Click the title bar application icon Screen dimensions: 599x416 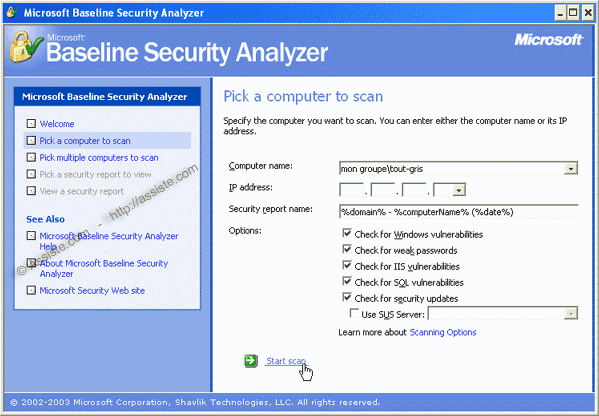click(12, 13)
